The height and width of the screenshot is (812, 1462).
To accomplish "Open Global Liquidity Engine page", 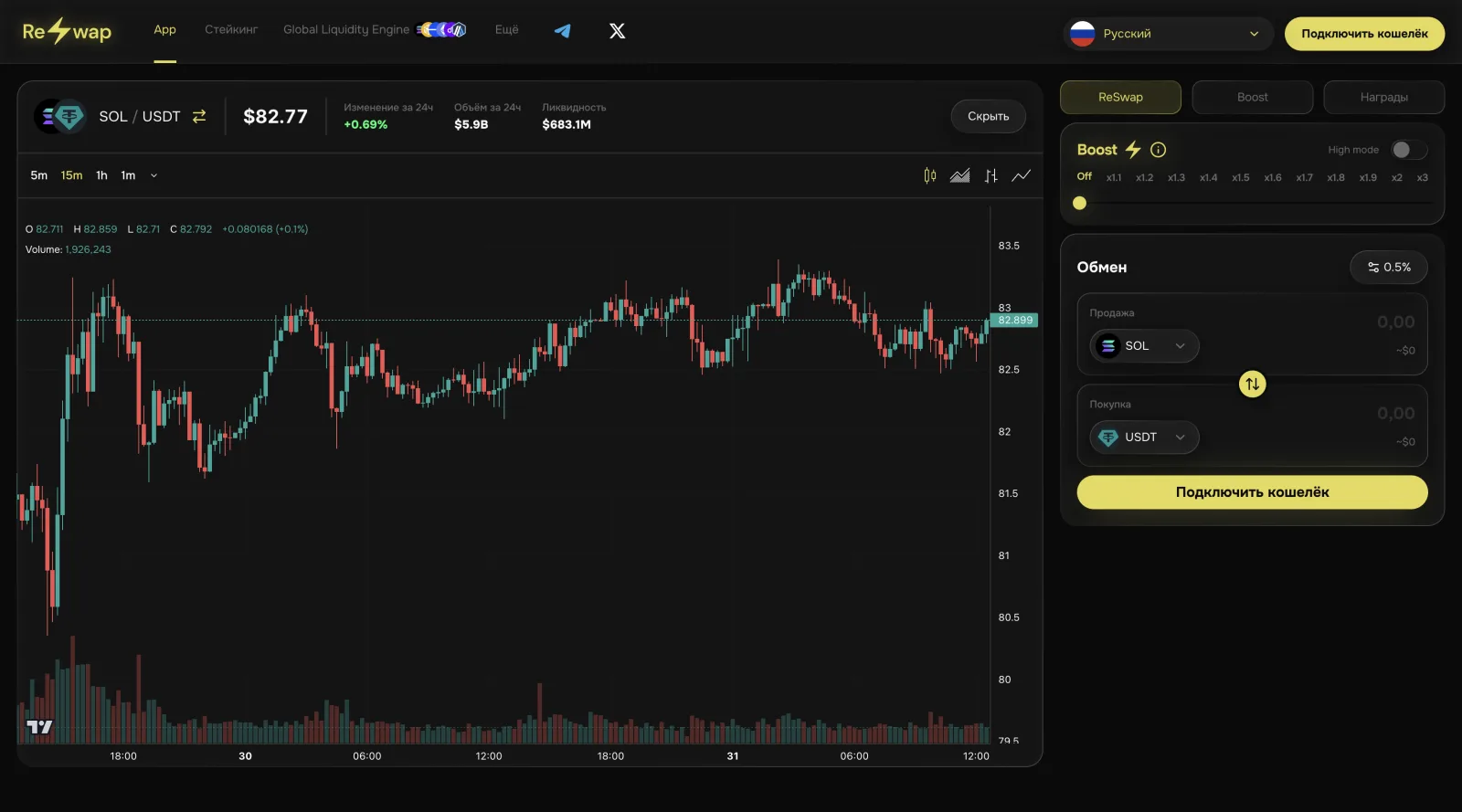I will (346, 30).
